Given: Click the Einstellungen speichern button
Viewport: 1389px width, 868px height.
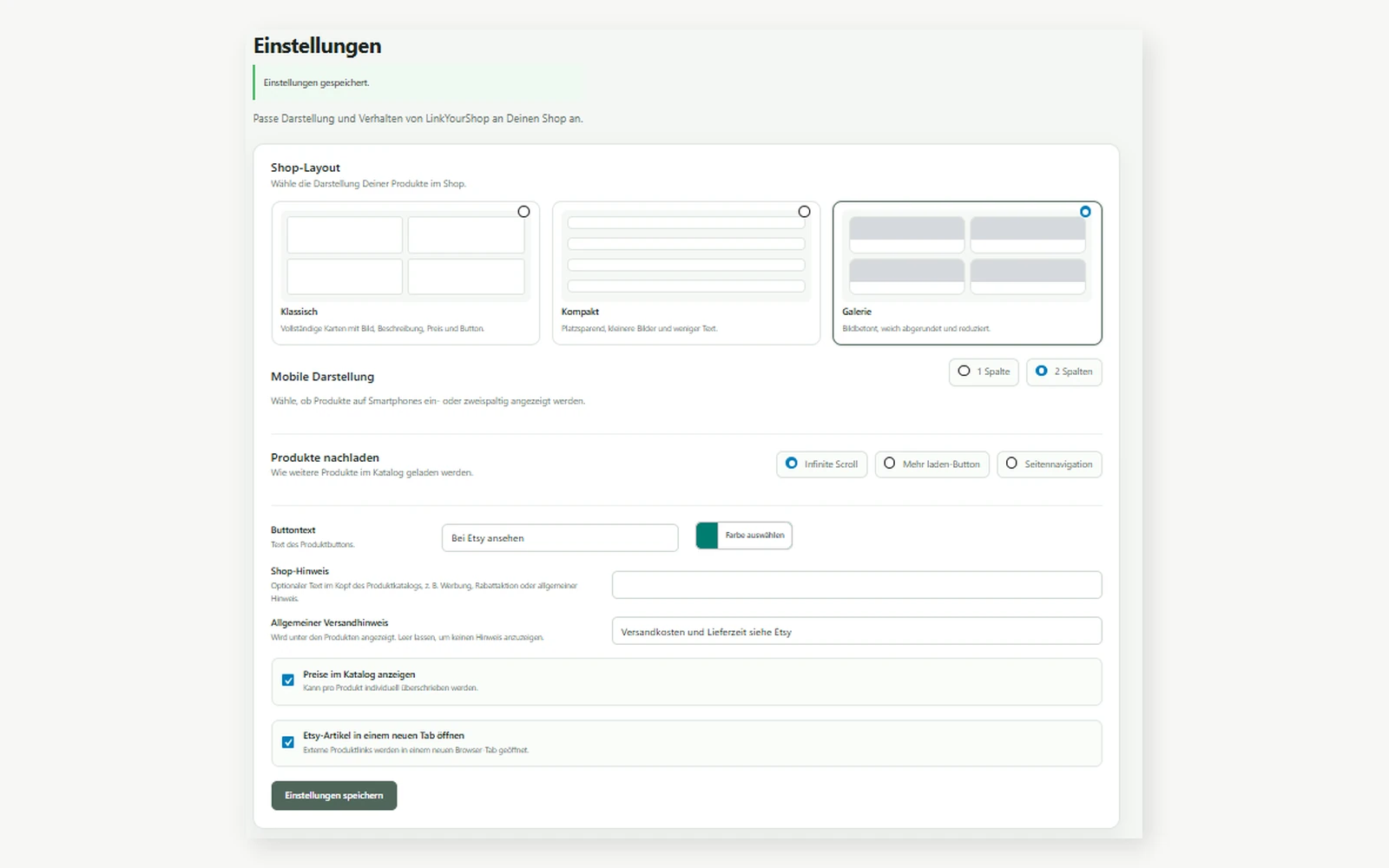Looking at the screenshot, I should click(334, 795).
